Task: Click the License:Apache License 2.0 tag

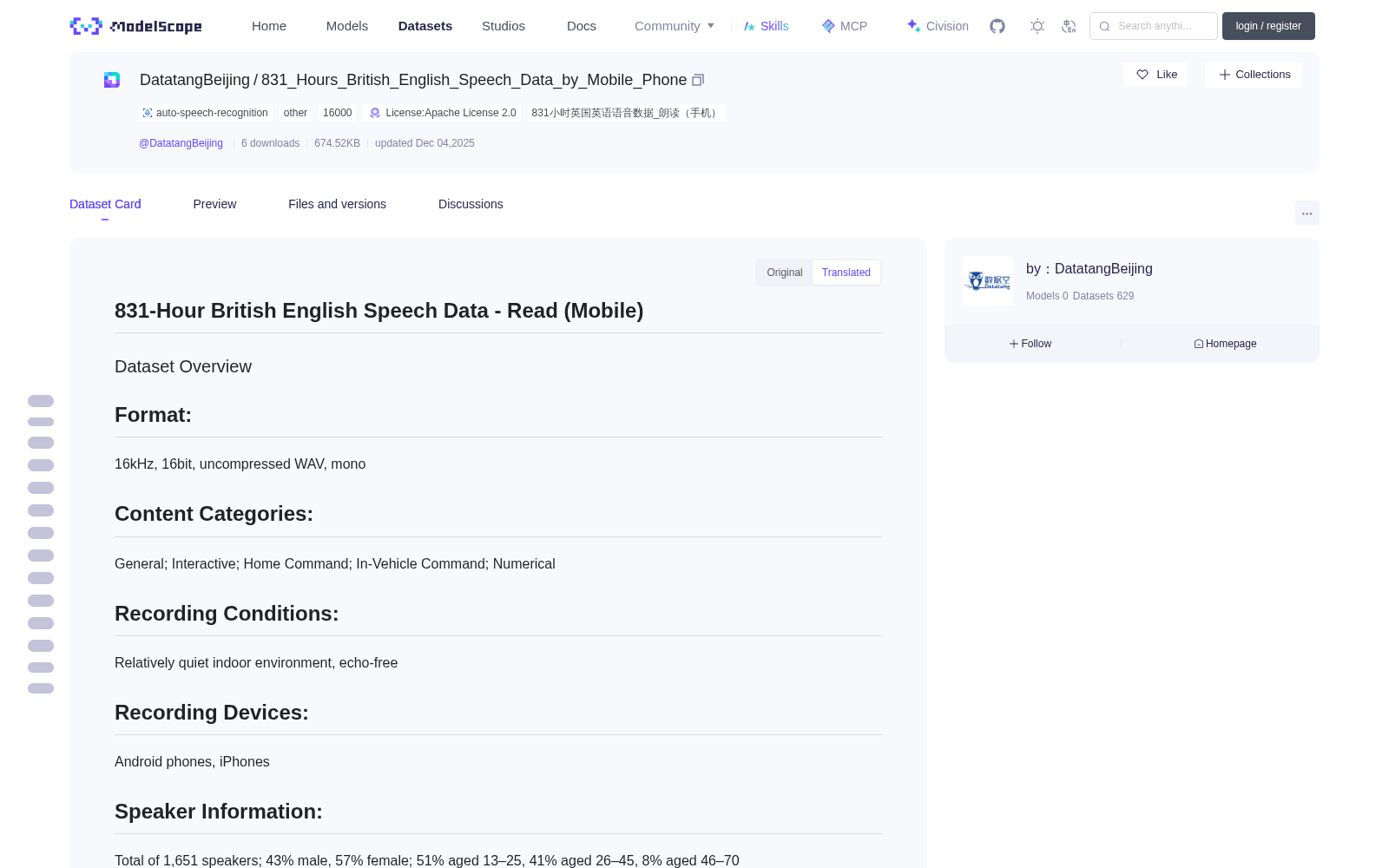Action: click(x=443, y=113)
